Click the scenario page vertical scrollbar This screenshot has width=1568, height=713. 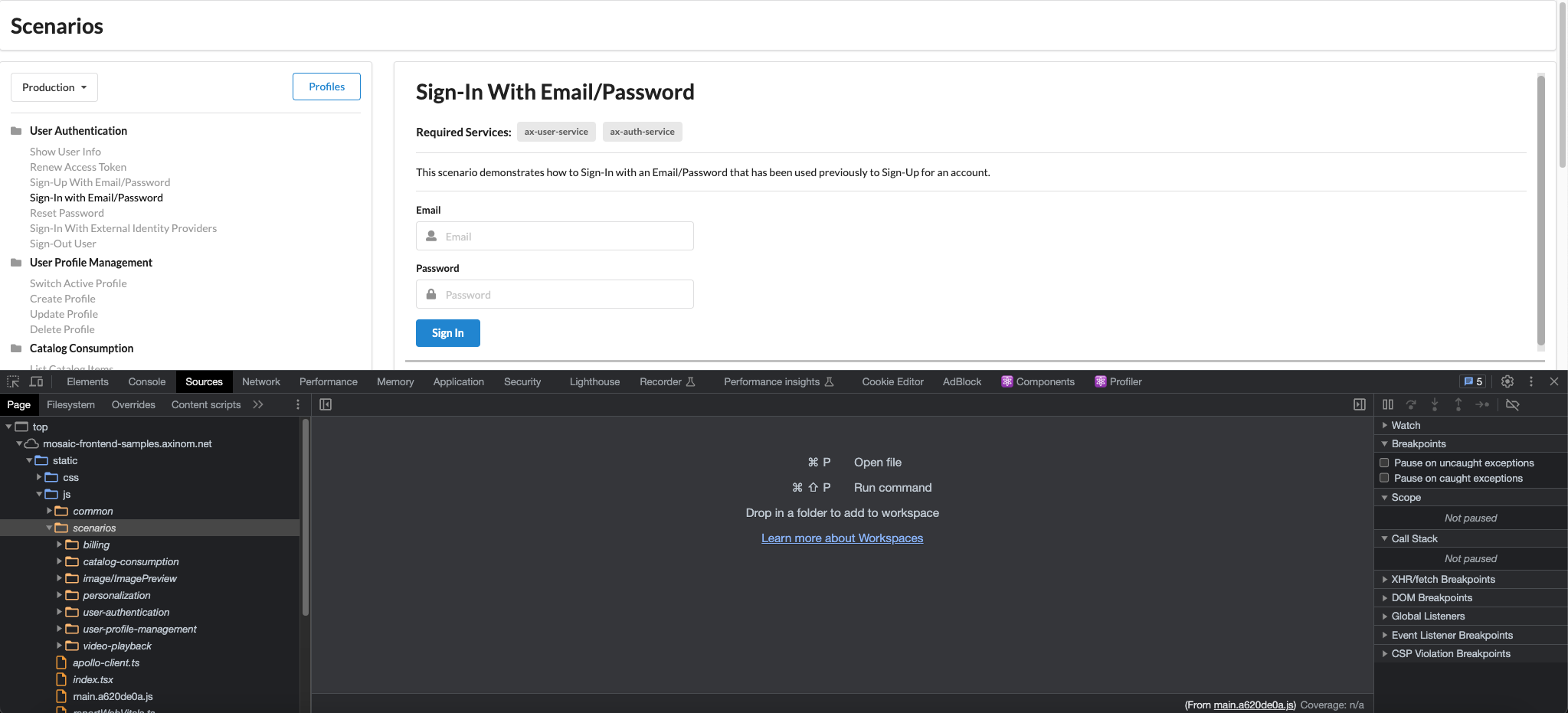click(1540, 211)
